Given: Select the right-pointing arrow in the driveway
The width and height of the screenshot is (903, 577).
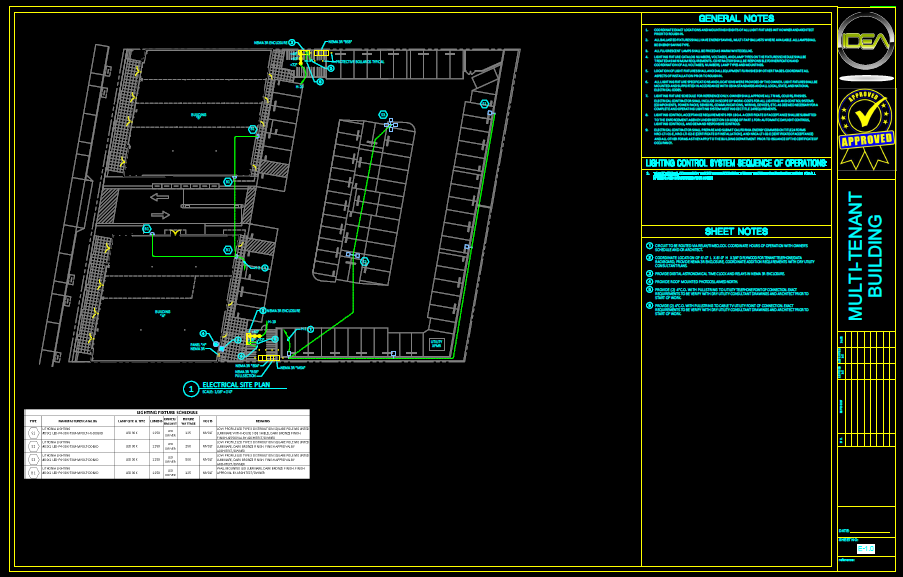Looking at the screenshot, I should pos(159,212).
